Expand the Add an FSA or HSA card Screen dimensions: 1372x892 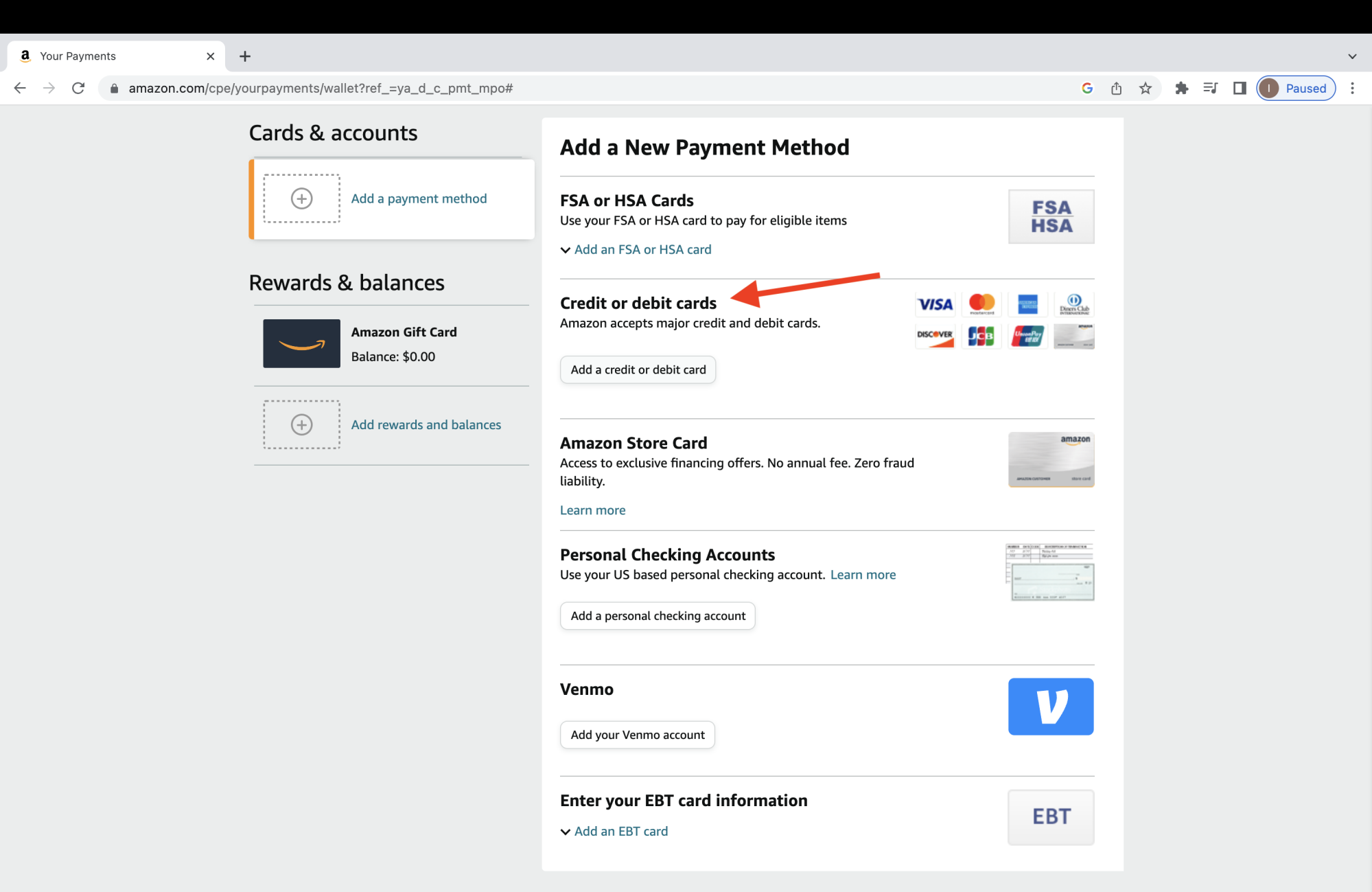point(636,249)
